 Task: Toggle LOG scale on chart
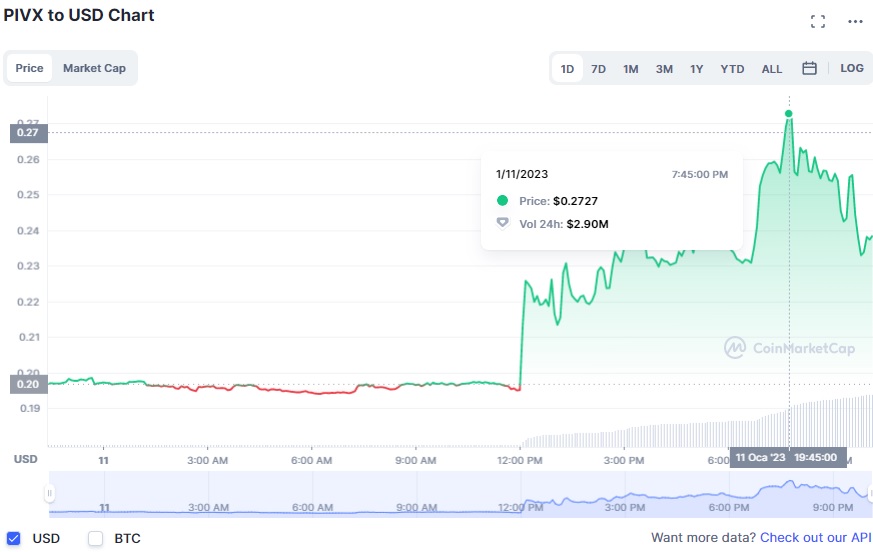[x=852, y=68]
